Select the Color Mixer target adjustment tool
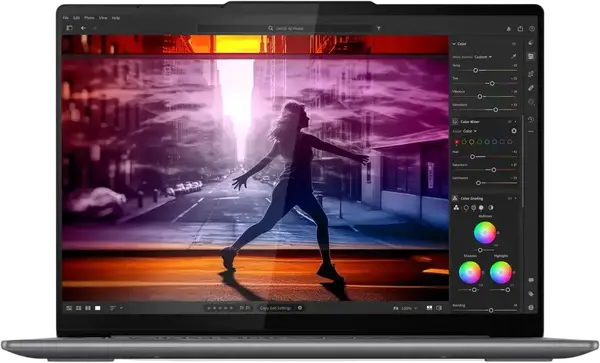 coord(514,131)
